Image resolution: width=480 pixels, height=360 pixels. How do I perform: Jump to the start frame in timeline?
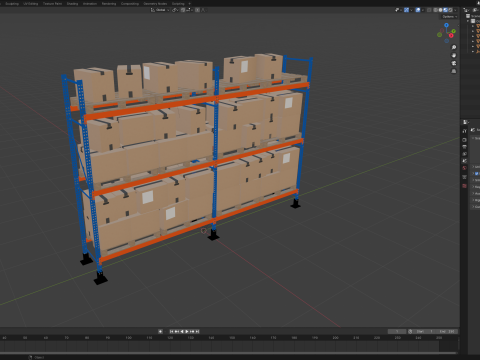tap(172, 331)
